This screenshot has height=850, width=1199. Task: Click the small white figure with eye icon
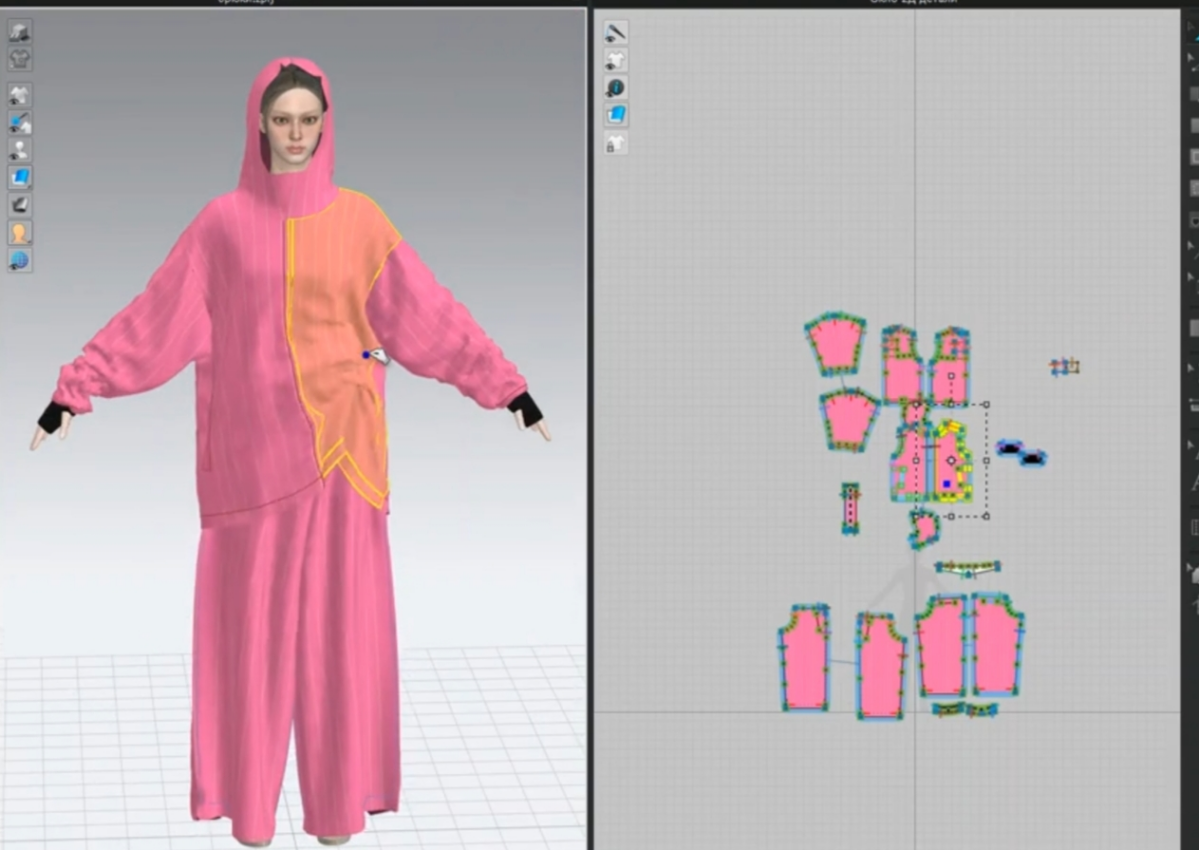(20, 150)
